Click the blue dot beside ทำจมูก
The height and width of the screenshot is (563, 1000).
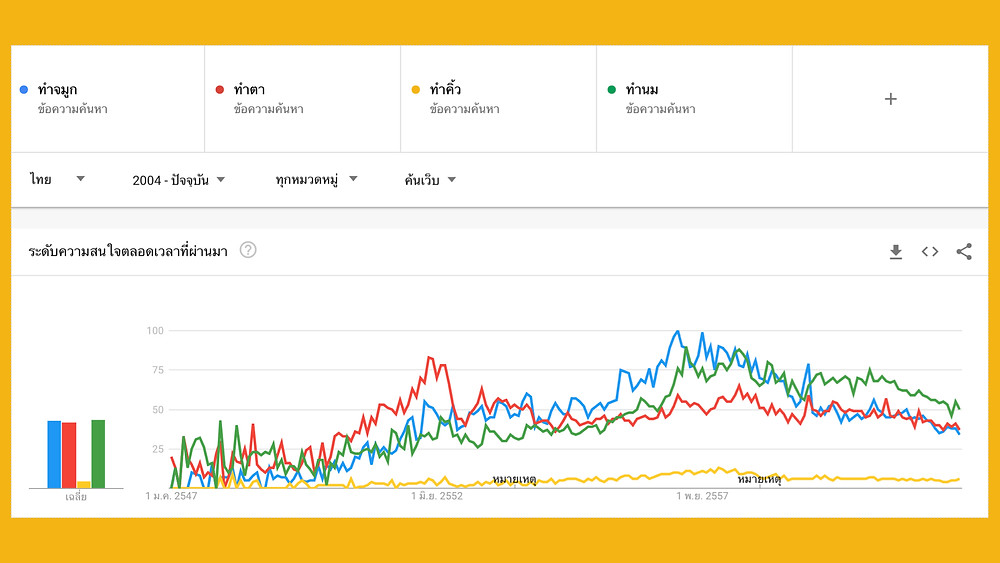[24, 90]
